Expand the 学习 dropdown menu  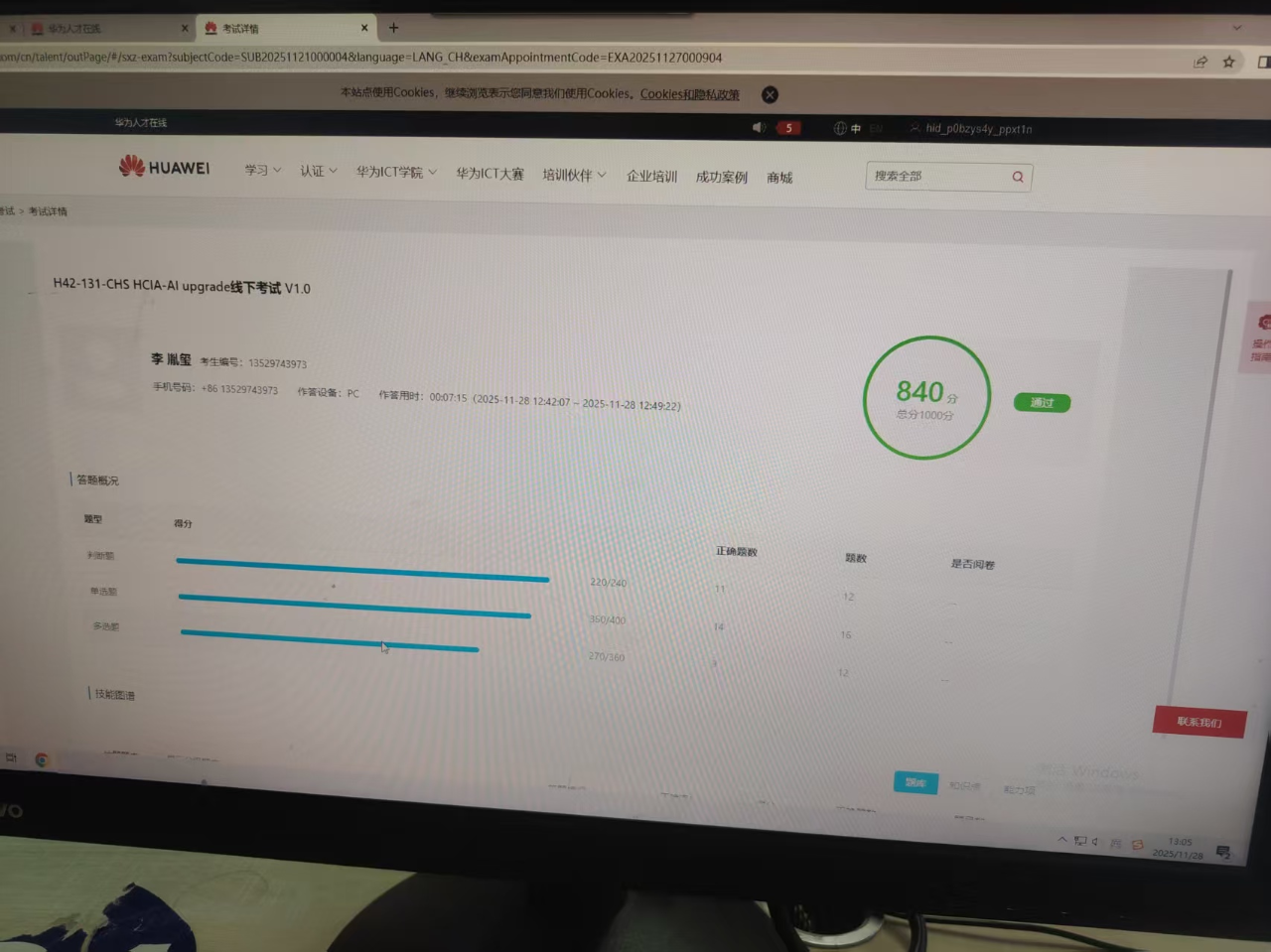pos(262,171)
